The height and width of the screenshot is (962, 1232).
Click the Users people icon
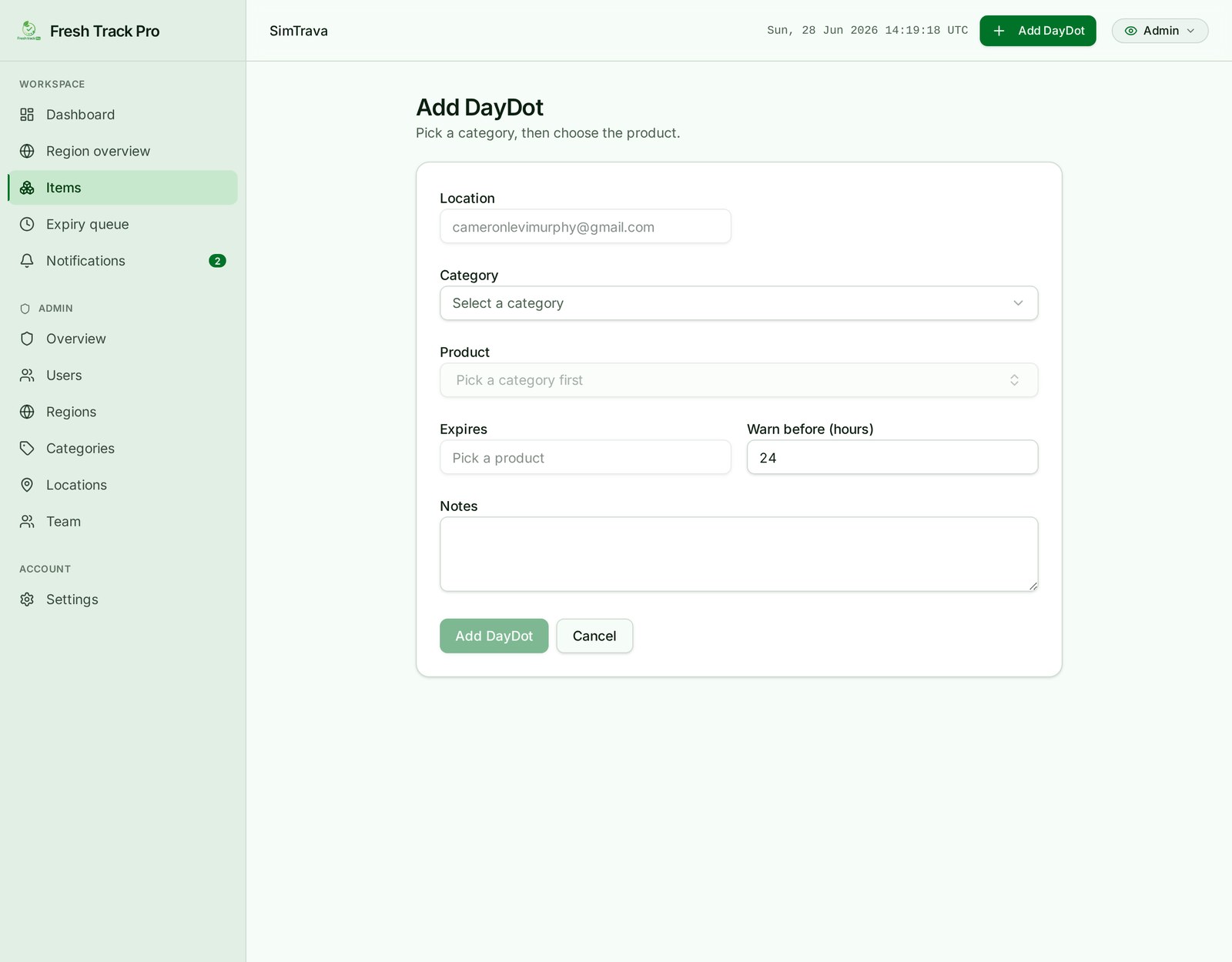[27, 376]
